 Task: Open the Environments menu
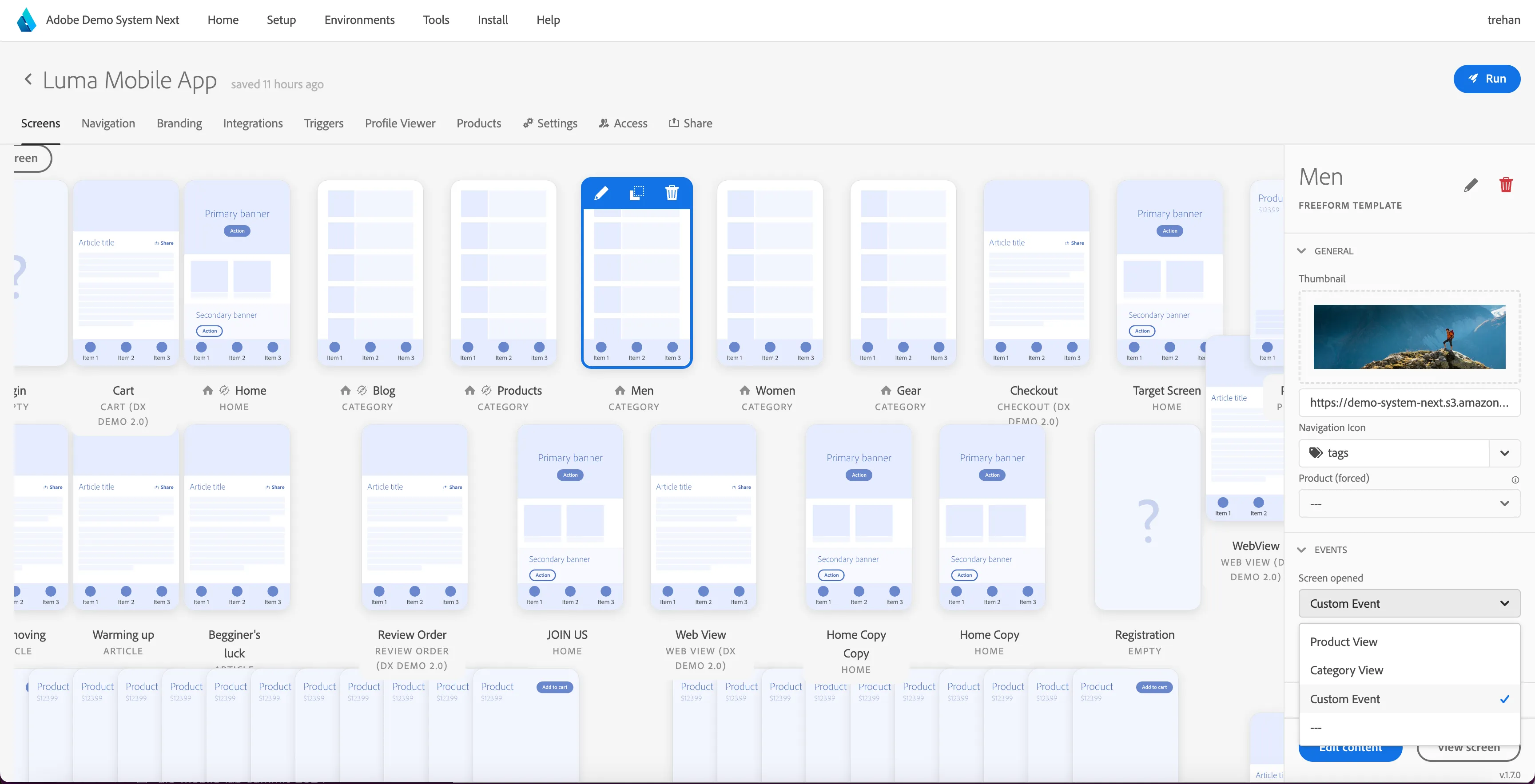point(359,20)
